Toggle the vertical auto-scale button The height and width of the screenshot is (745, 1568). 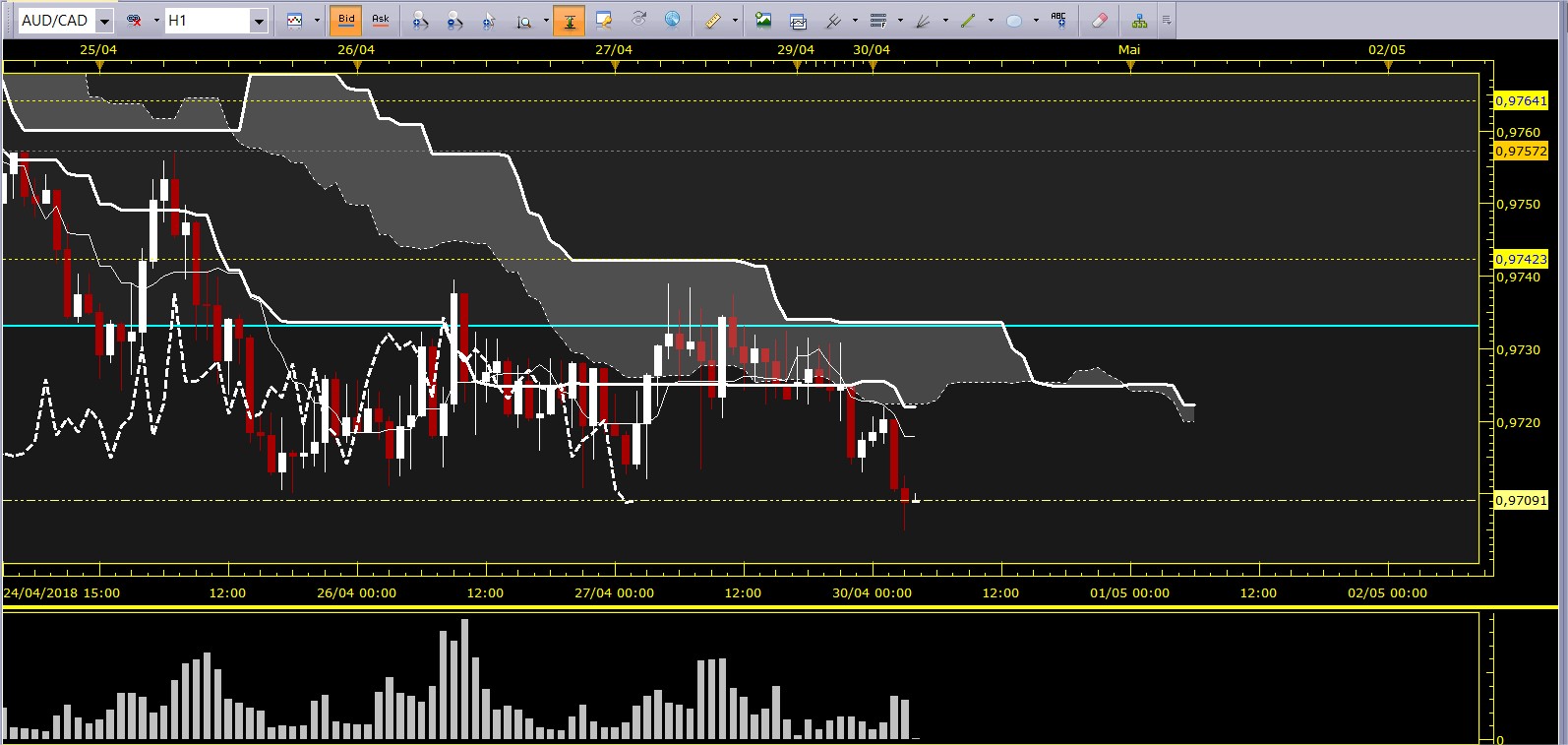click(x=570, y=20)
